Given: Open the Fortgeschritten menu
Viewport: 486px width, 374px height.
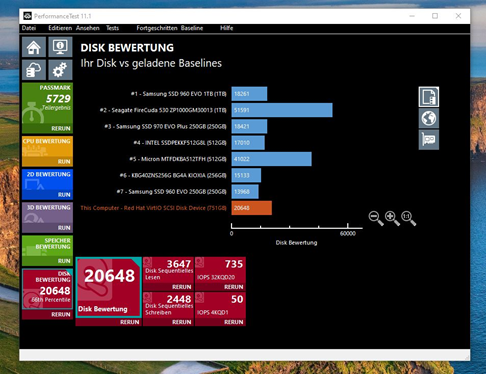Looking at the screenshot, I should 157,28.
